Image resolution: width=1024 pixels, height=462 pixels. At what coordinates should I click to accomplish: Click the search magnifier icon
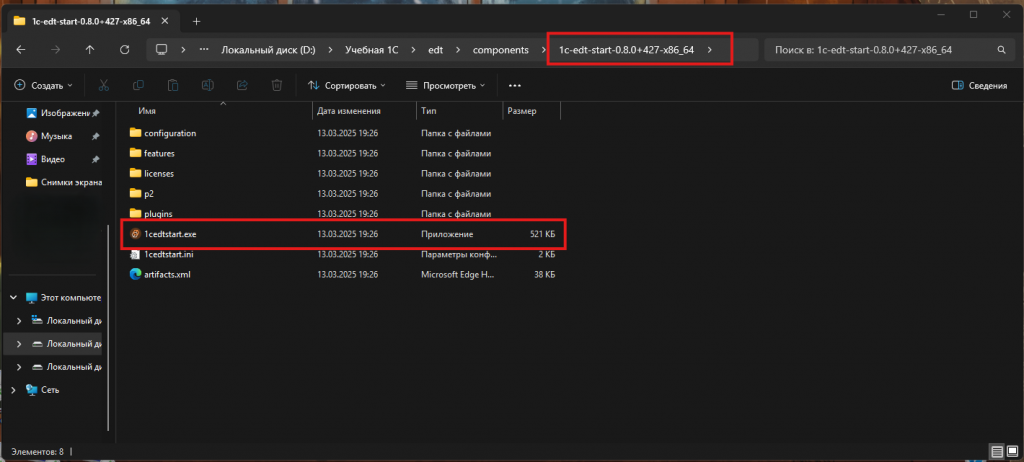1001,50
